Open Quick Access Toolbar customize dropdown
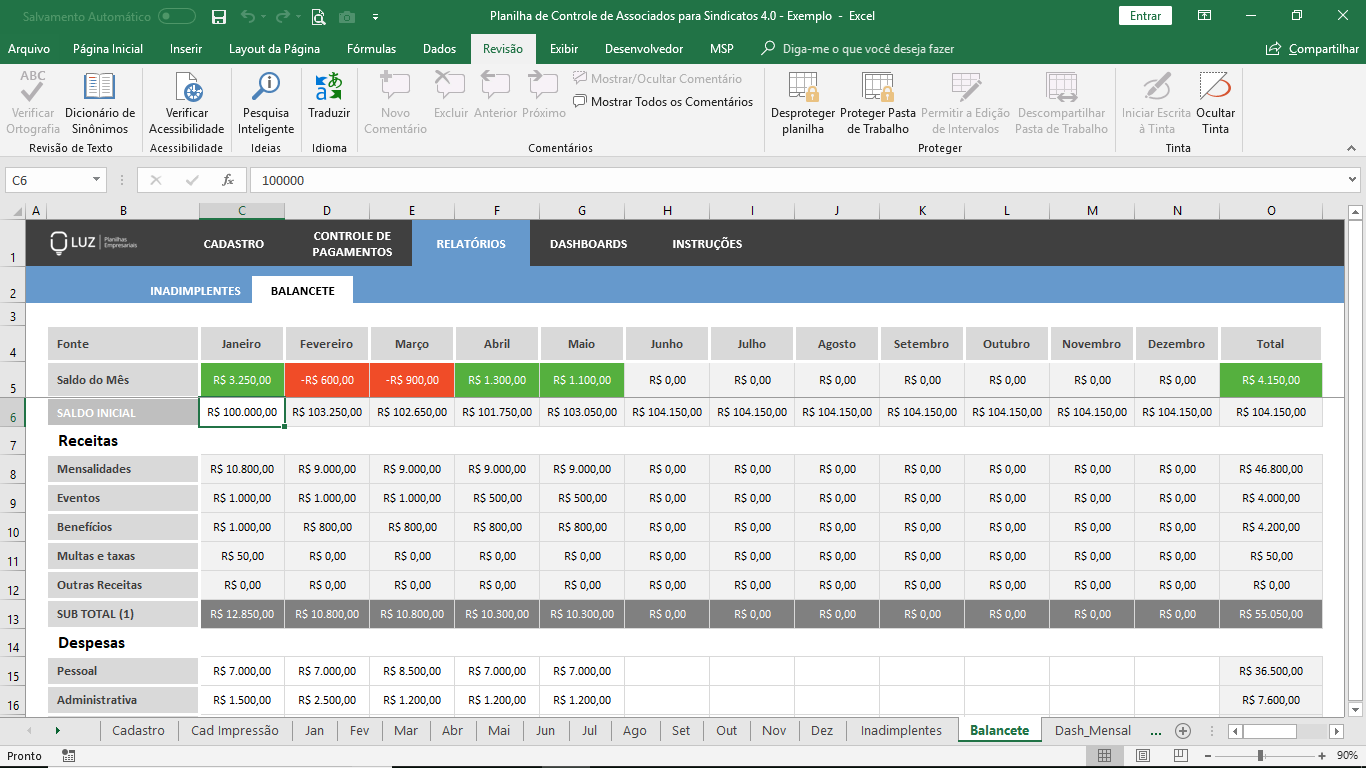This screenshot has height=768, width=1366. (x=375, y=17)
